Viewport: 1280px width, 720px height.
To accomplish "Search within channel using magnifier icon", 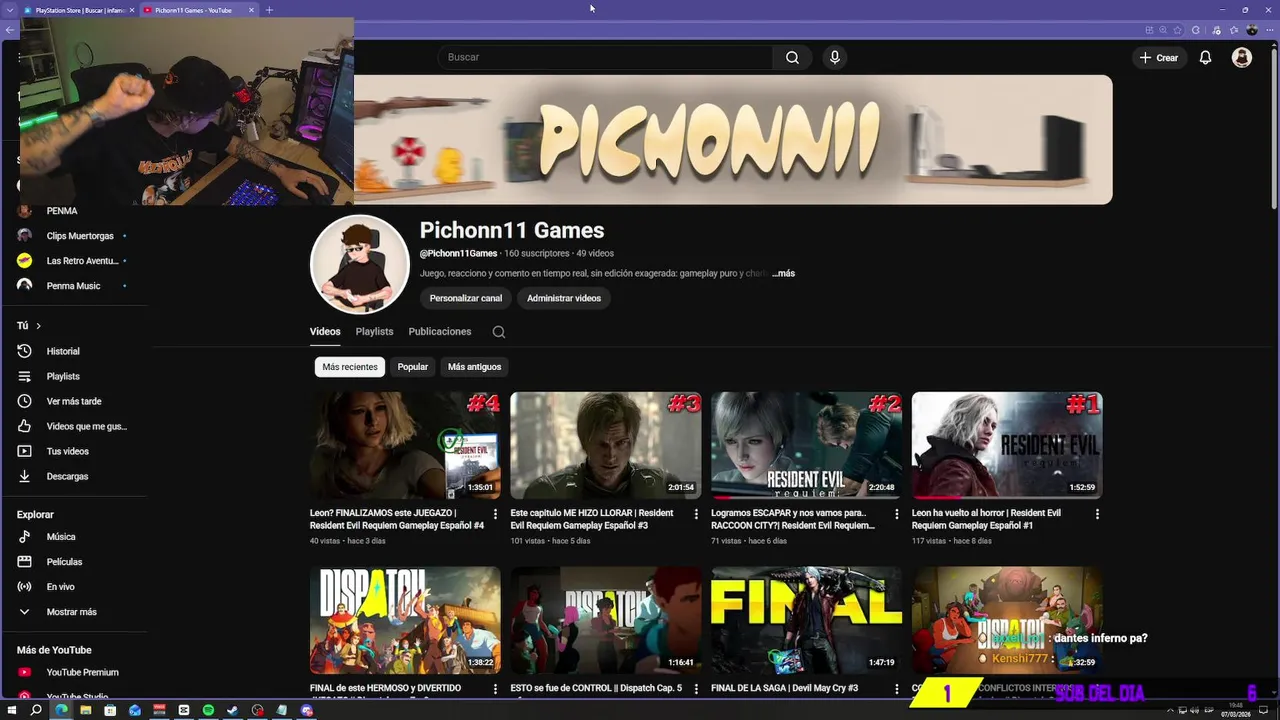I will coord(498,332).
